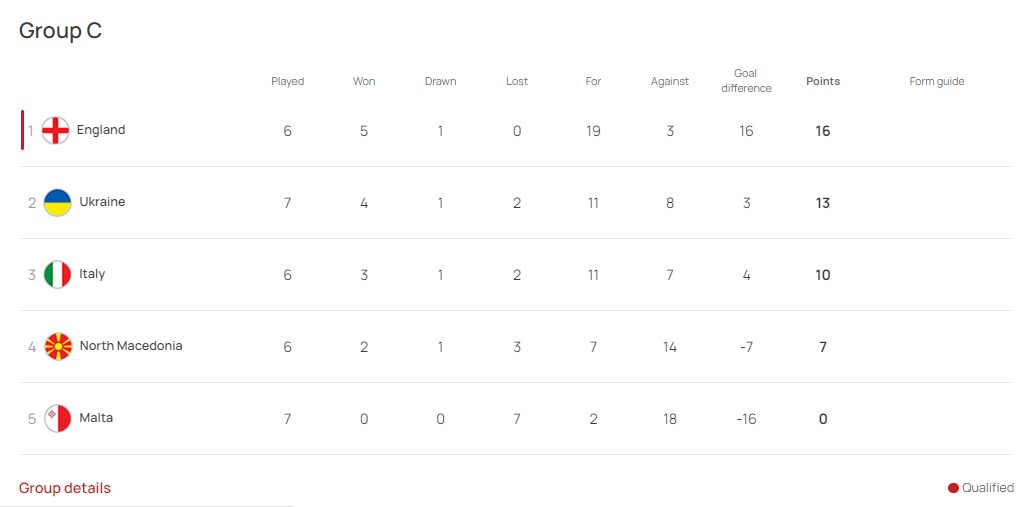Click the Ukraine flag icon
The width and height of the screenshot is (1034, 507).
[57, 202]
